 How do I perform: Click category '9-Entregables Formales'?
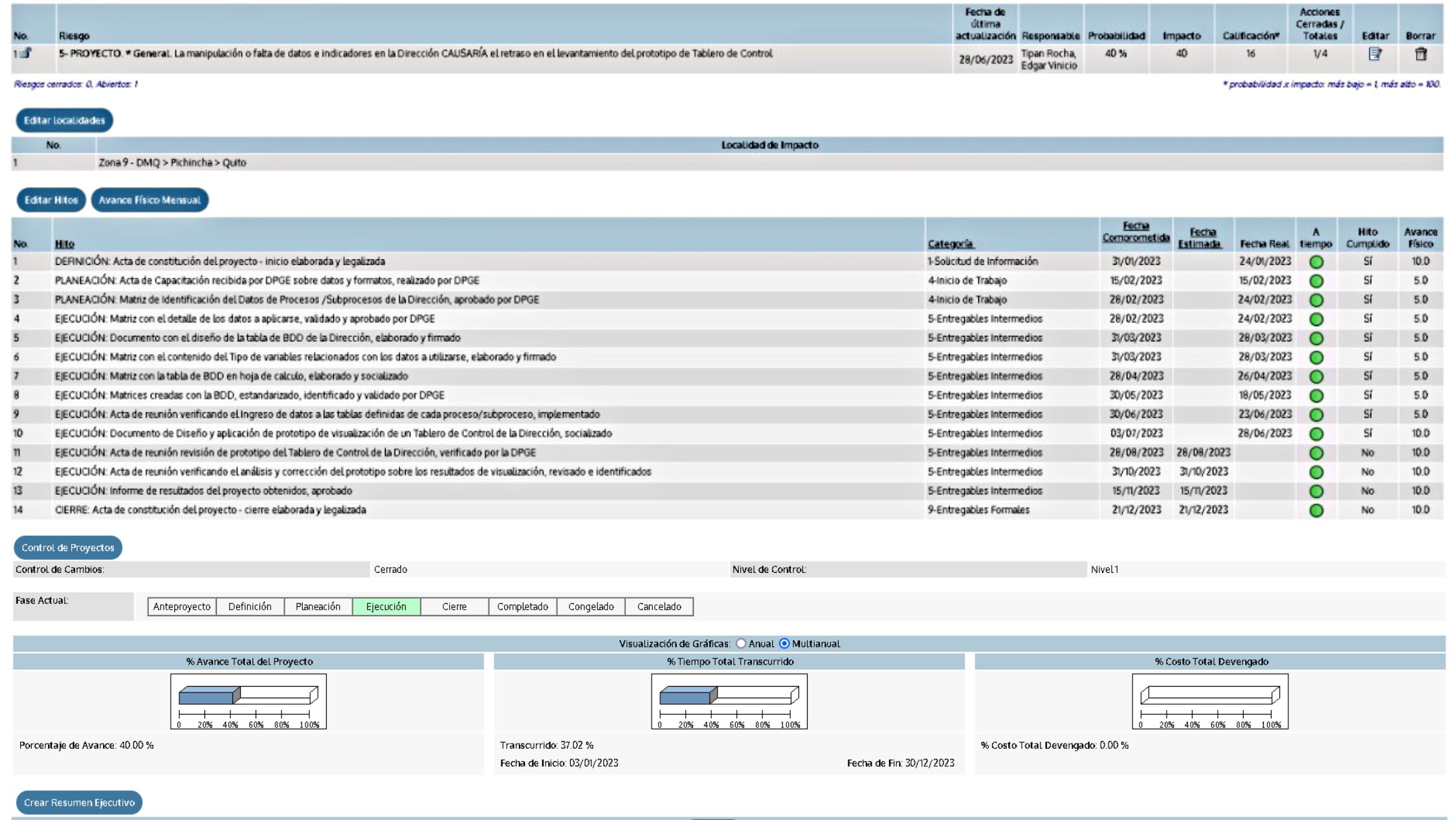coord(978,510)
